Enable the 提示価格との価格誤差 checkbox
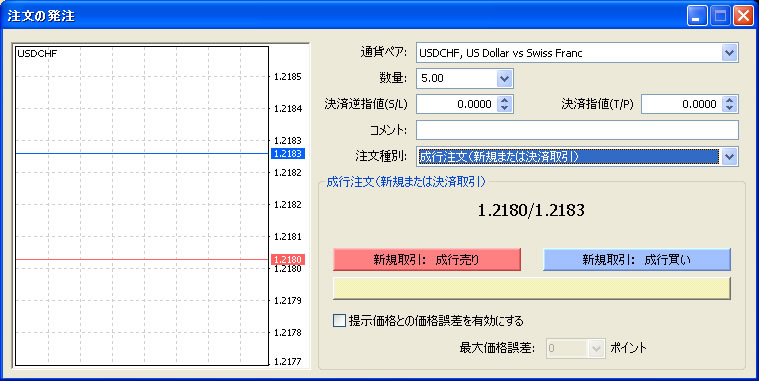The height and width of the screenshot is (381, 759). click(339, 320)
